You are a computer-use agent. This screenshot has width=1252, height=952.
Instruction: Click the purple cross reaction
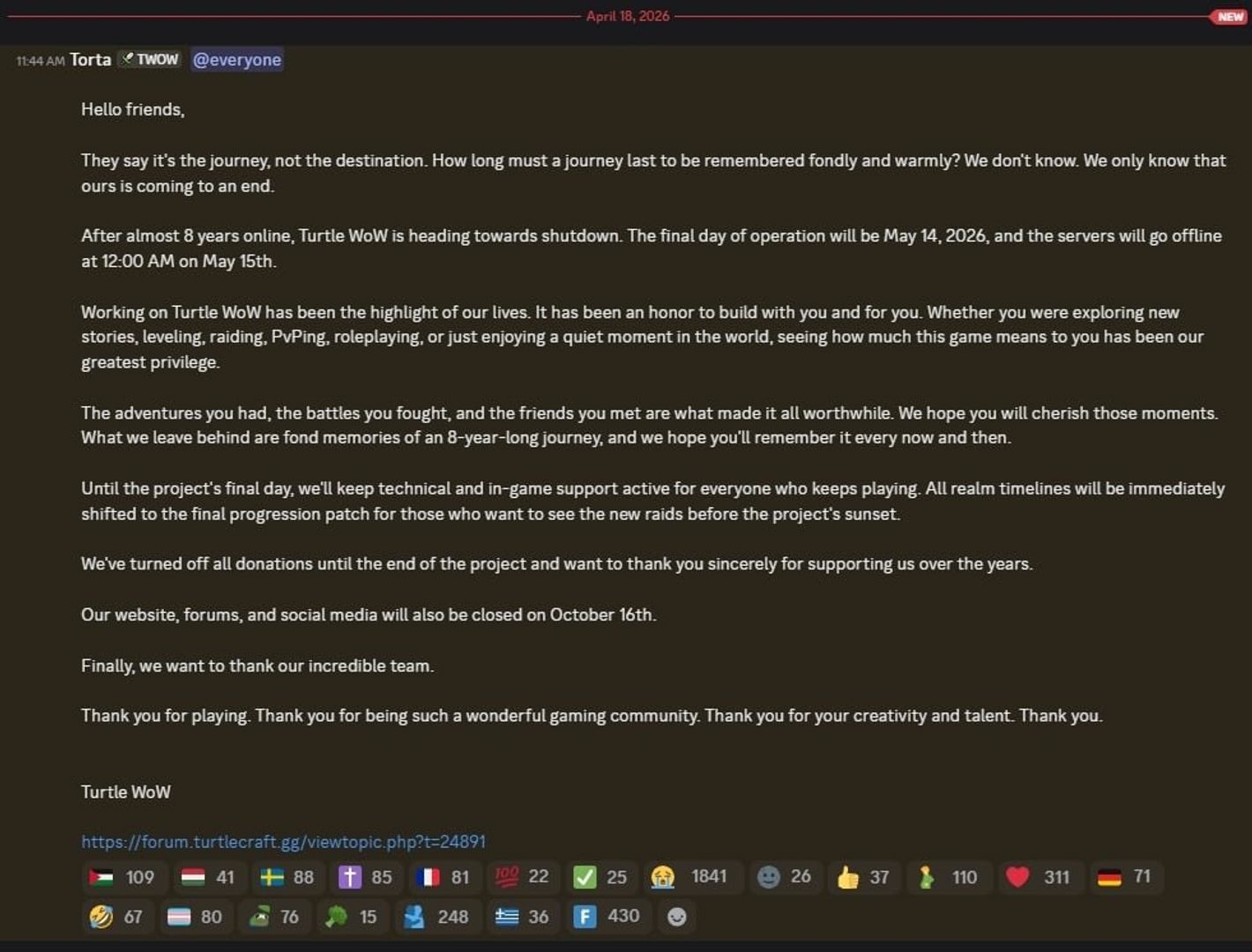[366, 877]
